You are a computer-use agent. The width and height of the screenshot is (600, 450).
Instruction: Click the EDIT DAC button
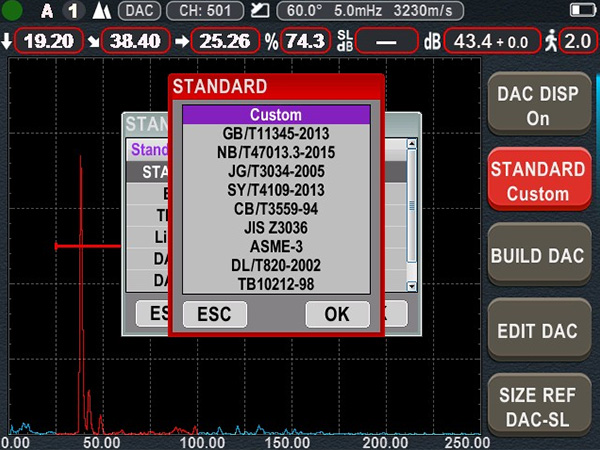click(x=539, y=330)
